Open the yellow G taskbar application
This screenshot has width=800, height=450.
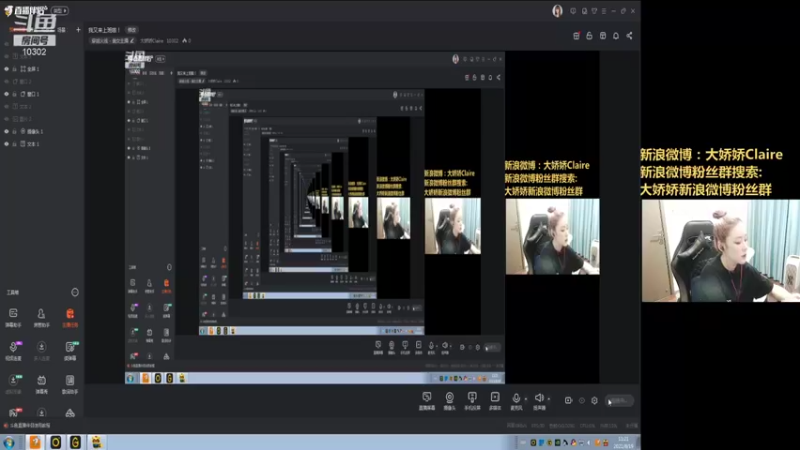click(76, 442)
